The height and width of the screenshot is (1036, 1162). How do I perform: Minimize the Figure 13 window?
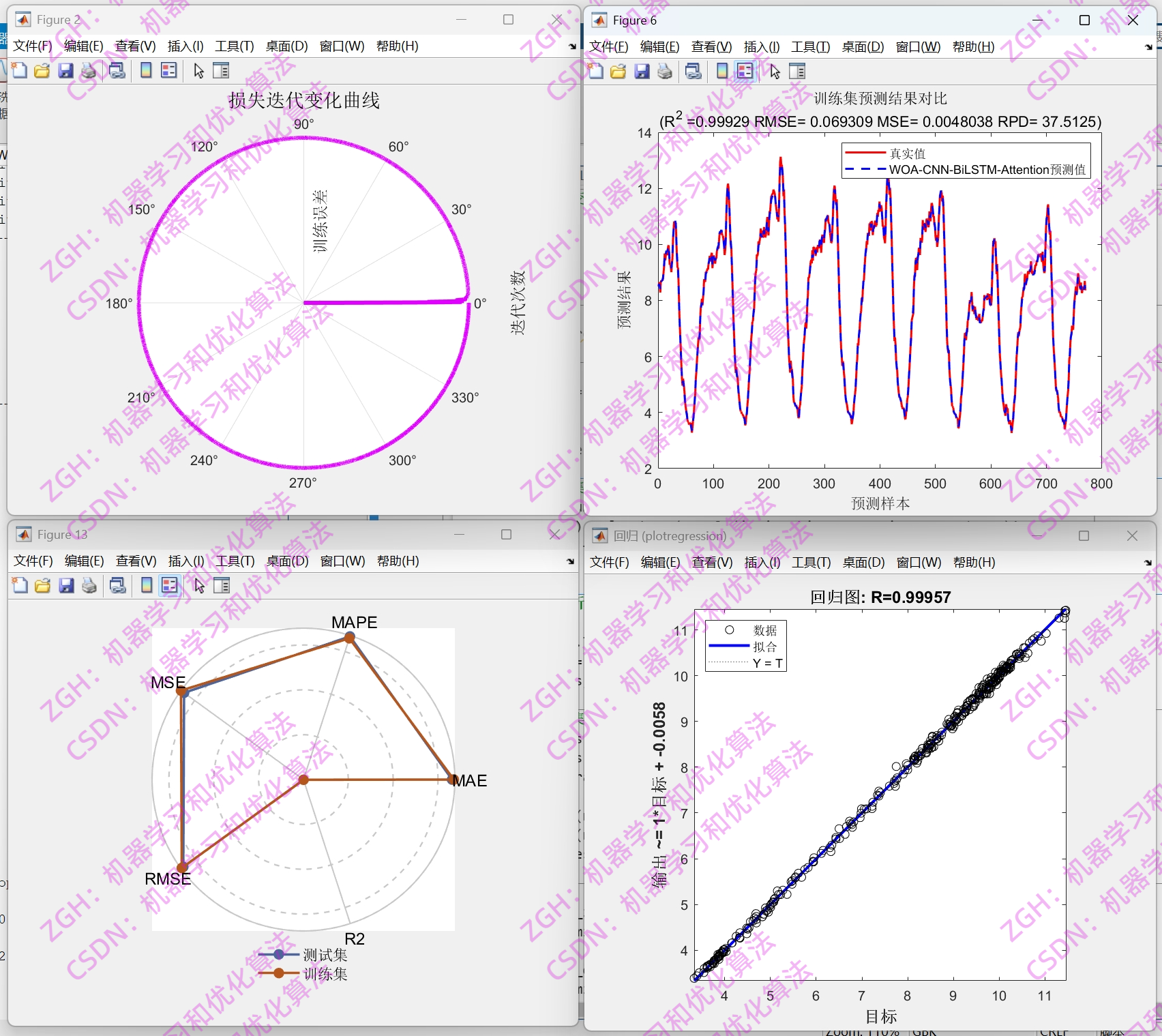click(x=459, y=534)
